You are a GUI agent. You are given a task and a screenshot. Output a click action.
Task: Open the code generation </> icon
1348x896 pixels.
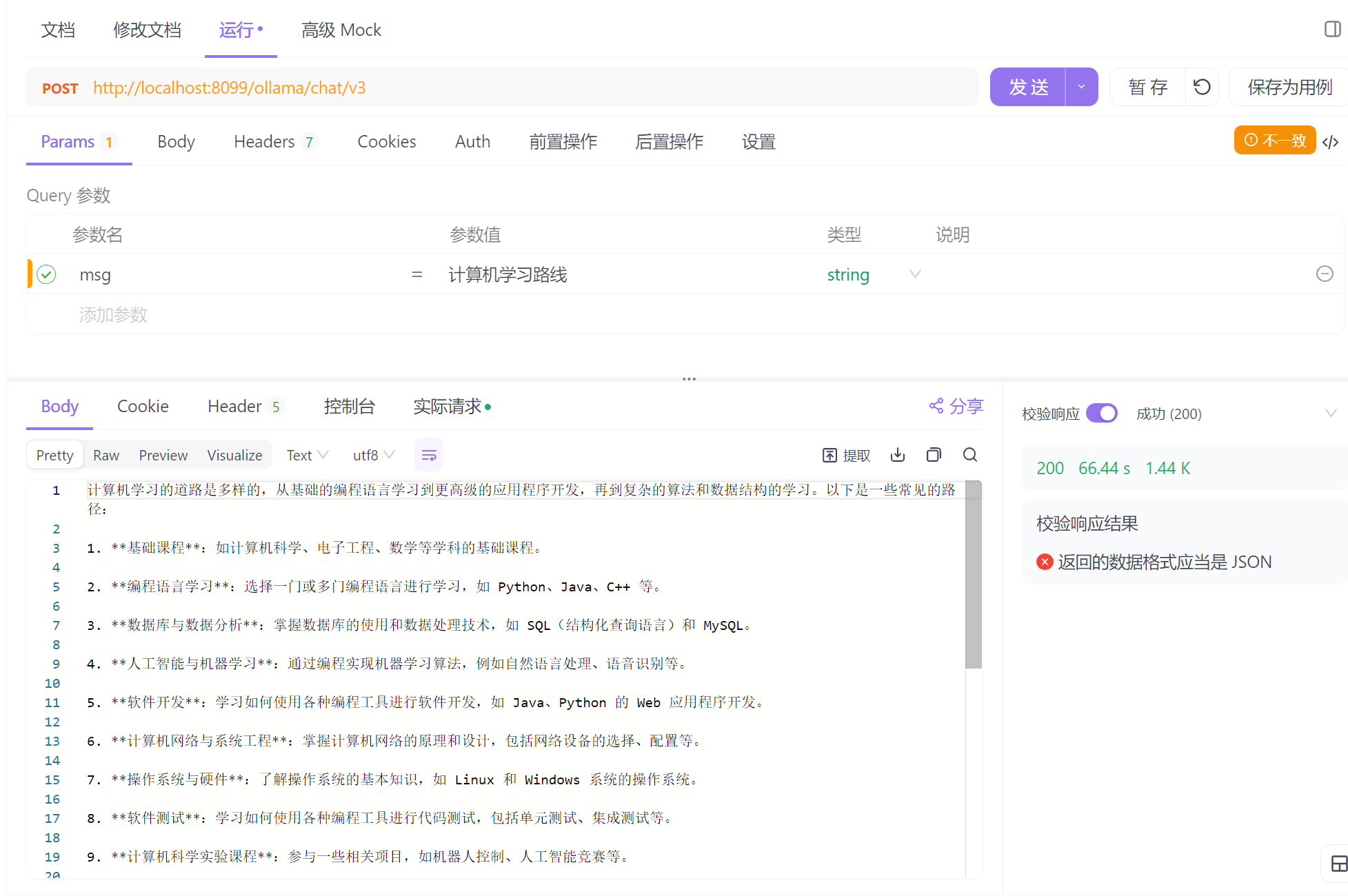(1330, 142)
